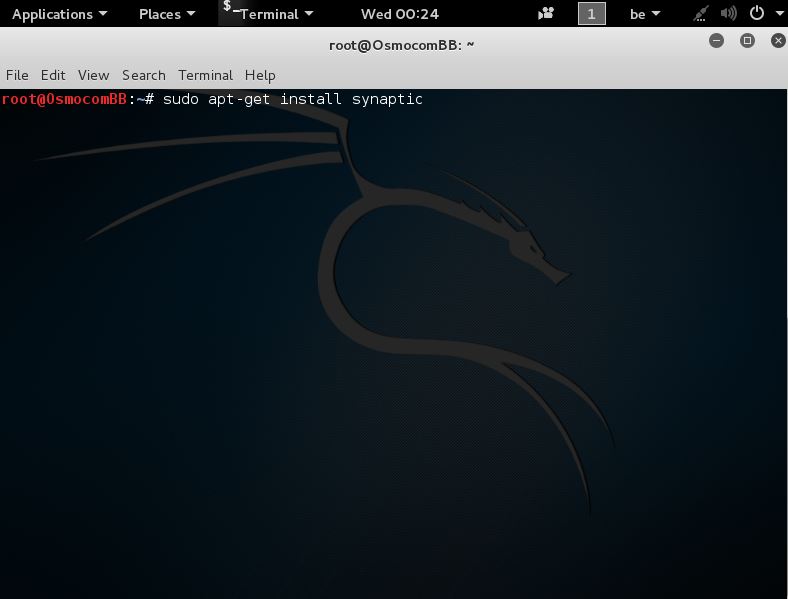Open the Terminal menu in menu bar

[x=205, y=75]
